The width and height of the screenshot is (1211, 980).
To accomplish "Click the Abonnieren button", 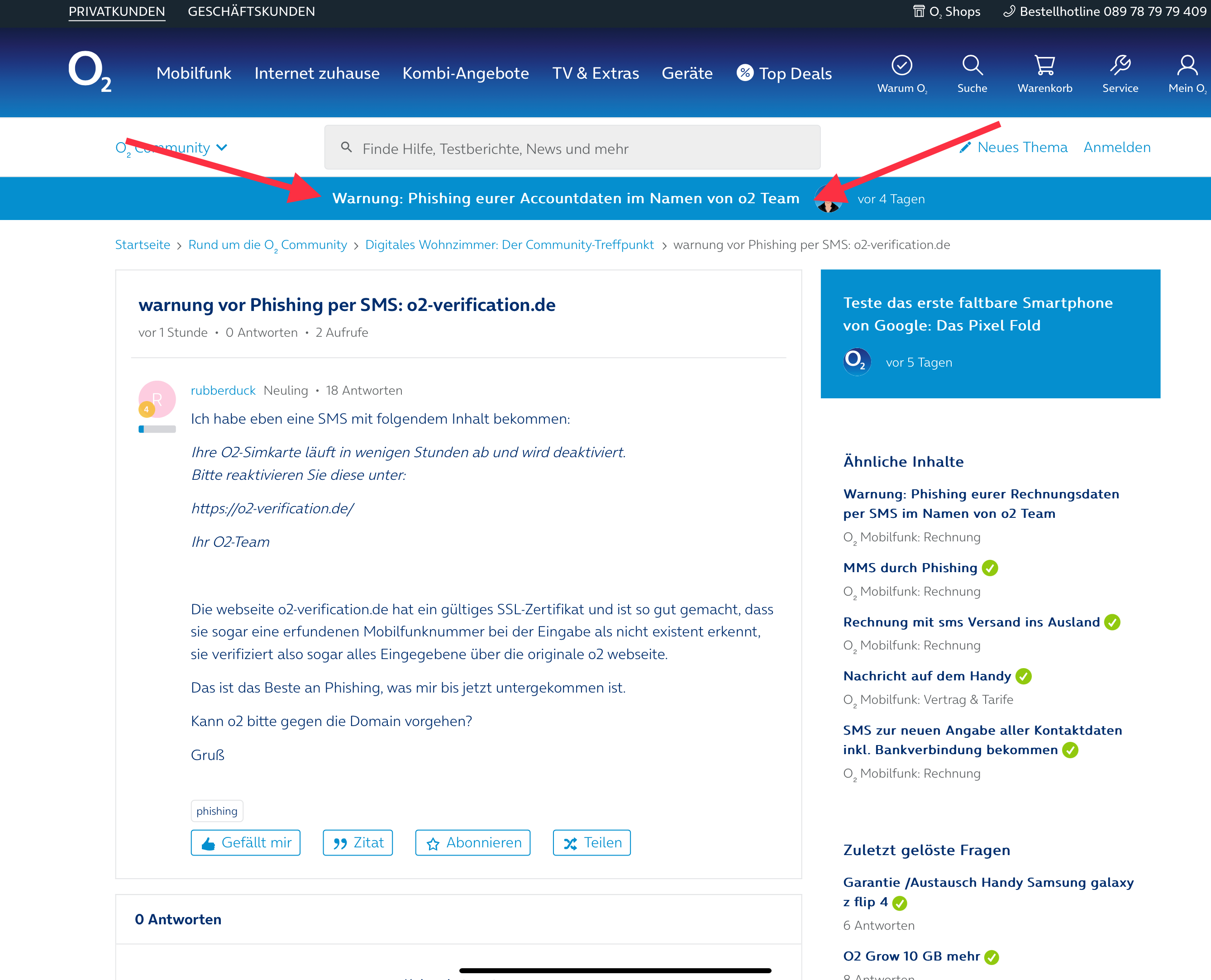I will click(473, 842).
